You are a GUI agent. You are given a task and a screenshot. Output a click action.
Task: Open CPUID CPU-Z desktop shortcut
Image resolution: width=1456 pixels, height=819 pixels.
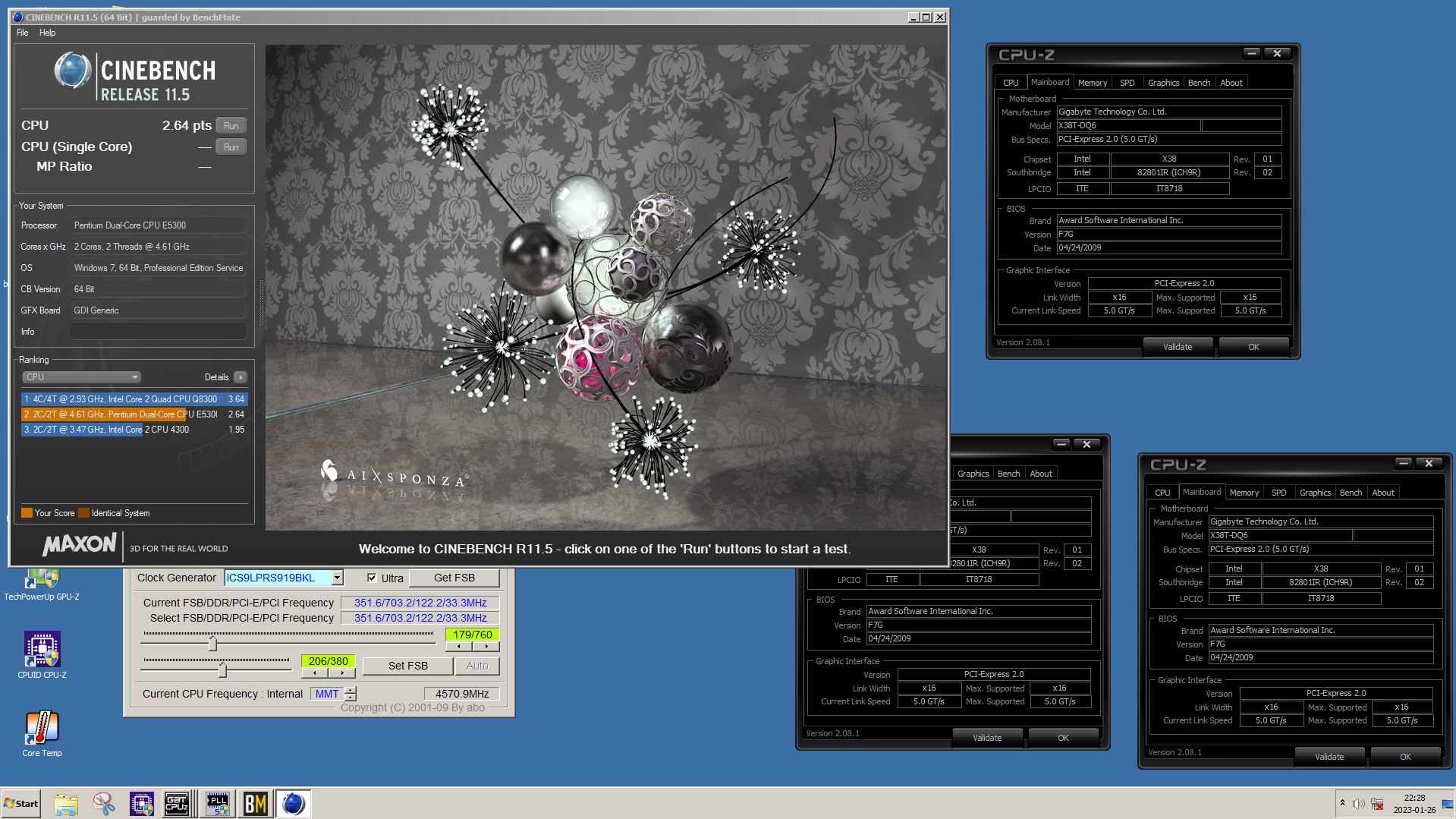pyautogui.click(x=42, y=655)
